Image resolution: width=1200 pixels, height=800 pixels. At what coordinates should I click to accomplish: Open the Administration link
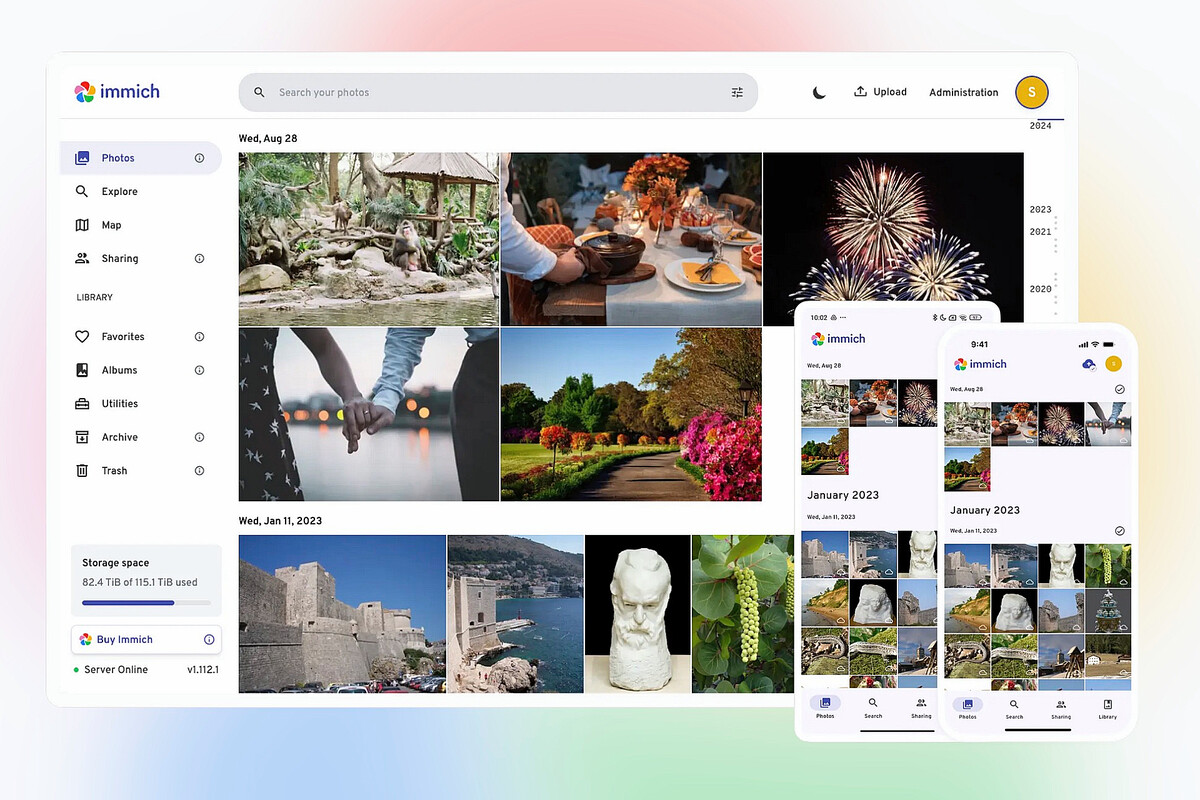click(x=963, y=92)
